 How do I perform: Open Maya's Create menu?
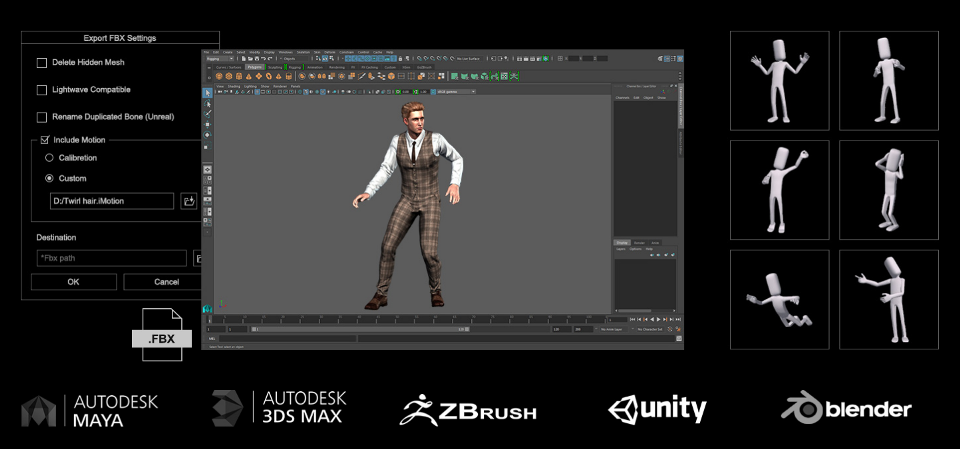pos(228,52)
